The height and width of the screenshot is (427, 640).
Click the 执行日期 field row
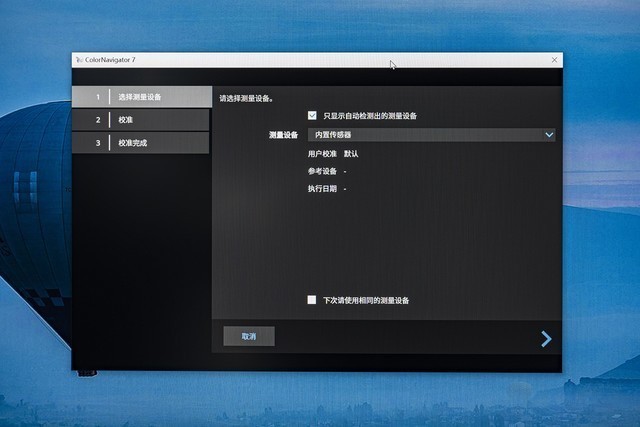327,188
